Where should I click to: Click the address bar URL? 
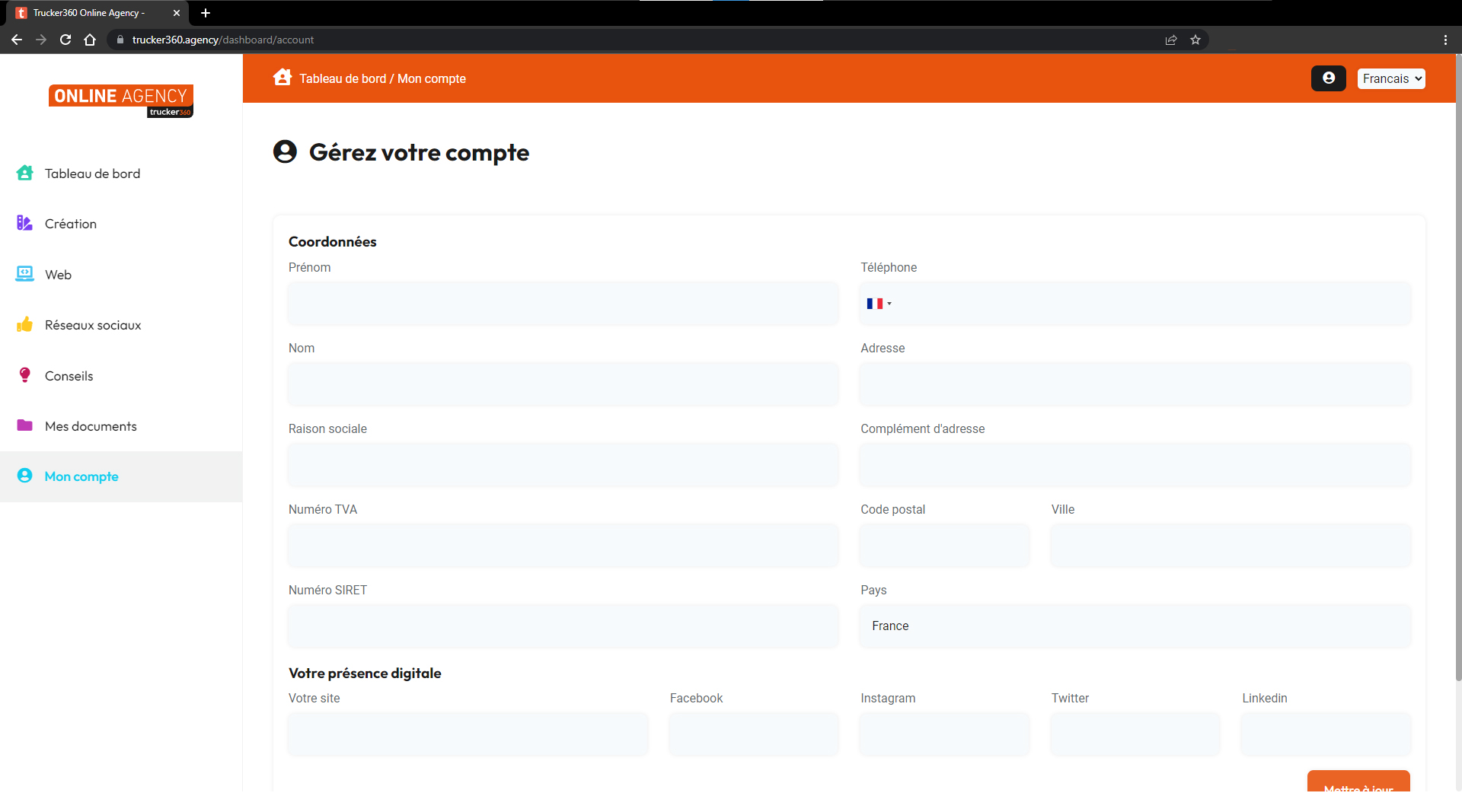click(223, 40)
